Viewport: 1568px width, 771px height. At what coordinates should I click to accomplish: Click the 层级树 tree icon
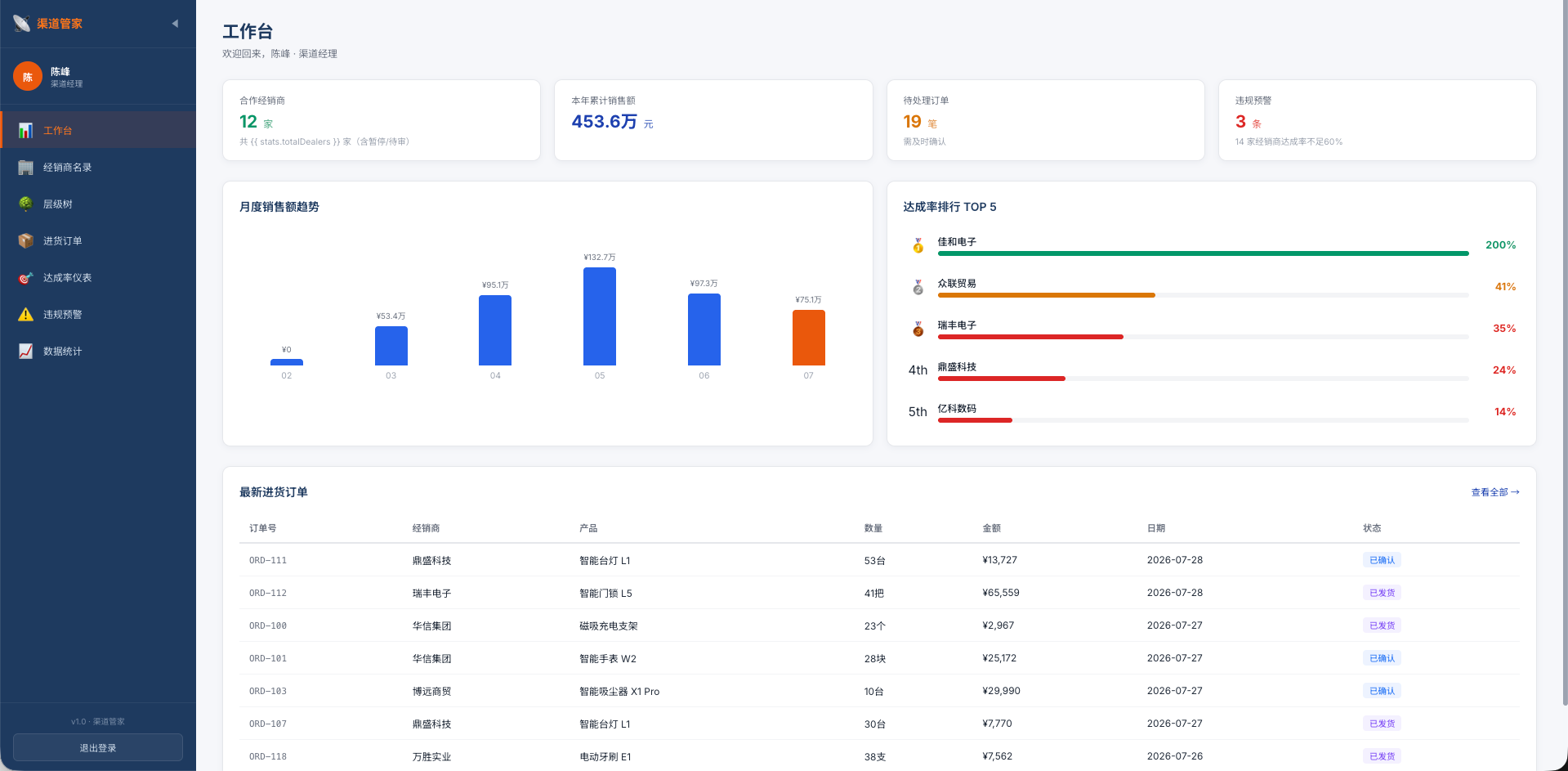click(x=26, y=204)
